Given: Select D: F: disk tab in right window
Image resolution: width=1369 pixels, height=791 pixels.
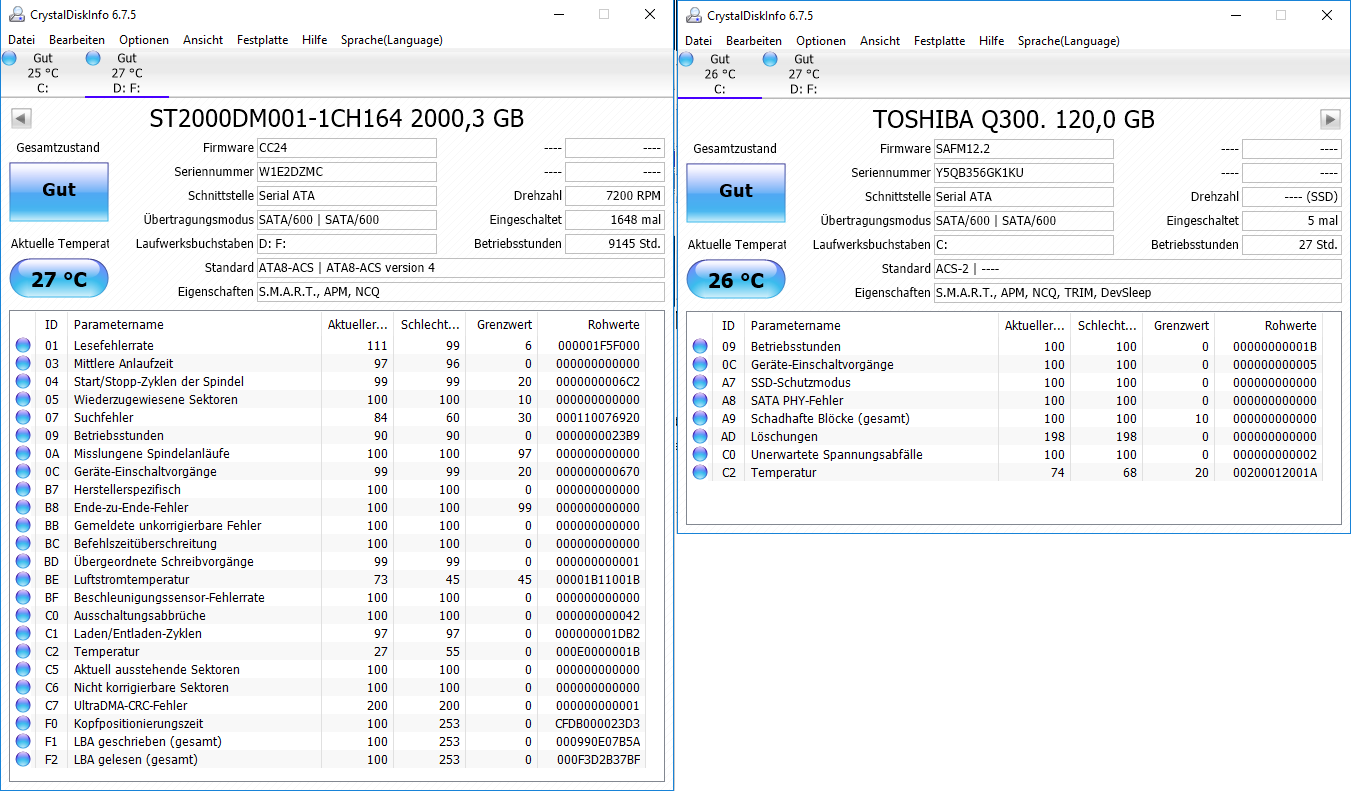Looking at the screenshot, I should coord(804,74).
